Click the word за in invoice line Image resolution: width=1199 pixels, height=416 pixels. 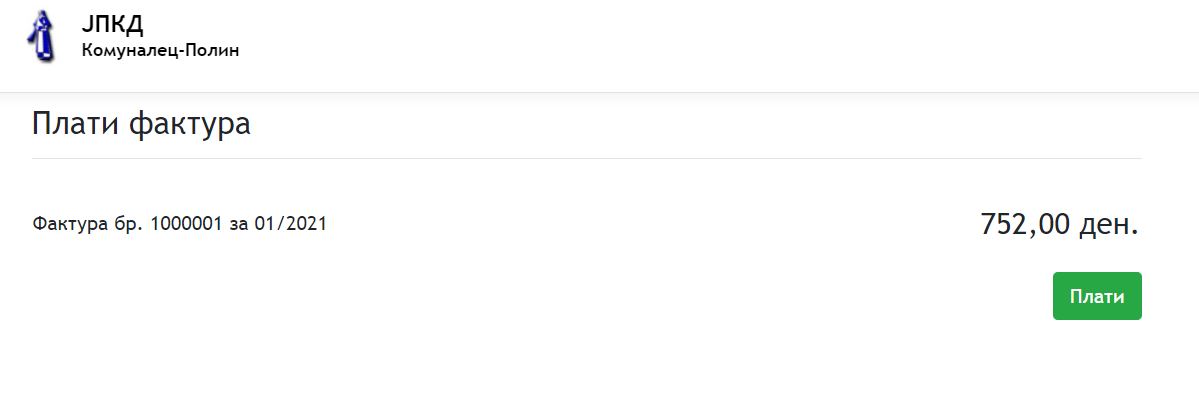tap(239, 225)
